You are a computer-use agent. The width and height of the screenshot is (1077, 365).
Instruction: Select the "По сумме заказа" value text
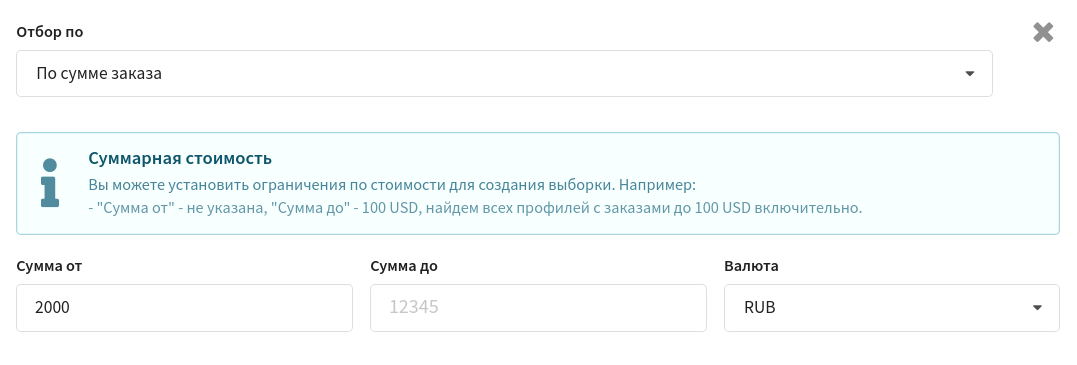99,74
